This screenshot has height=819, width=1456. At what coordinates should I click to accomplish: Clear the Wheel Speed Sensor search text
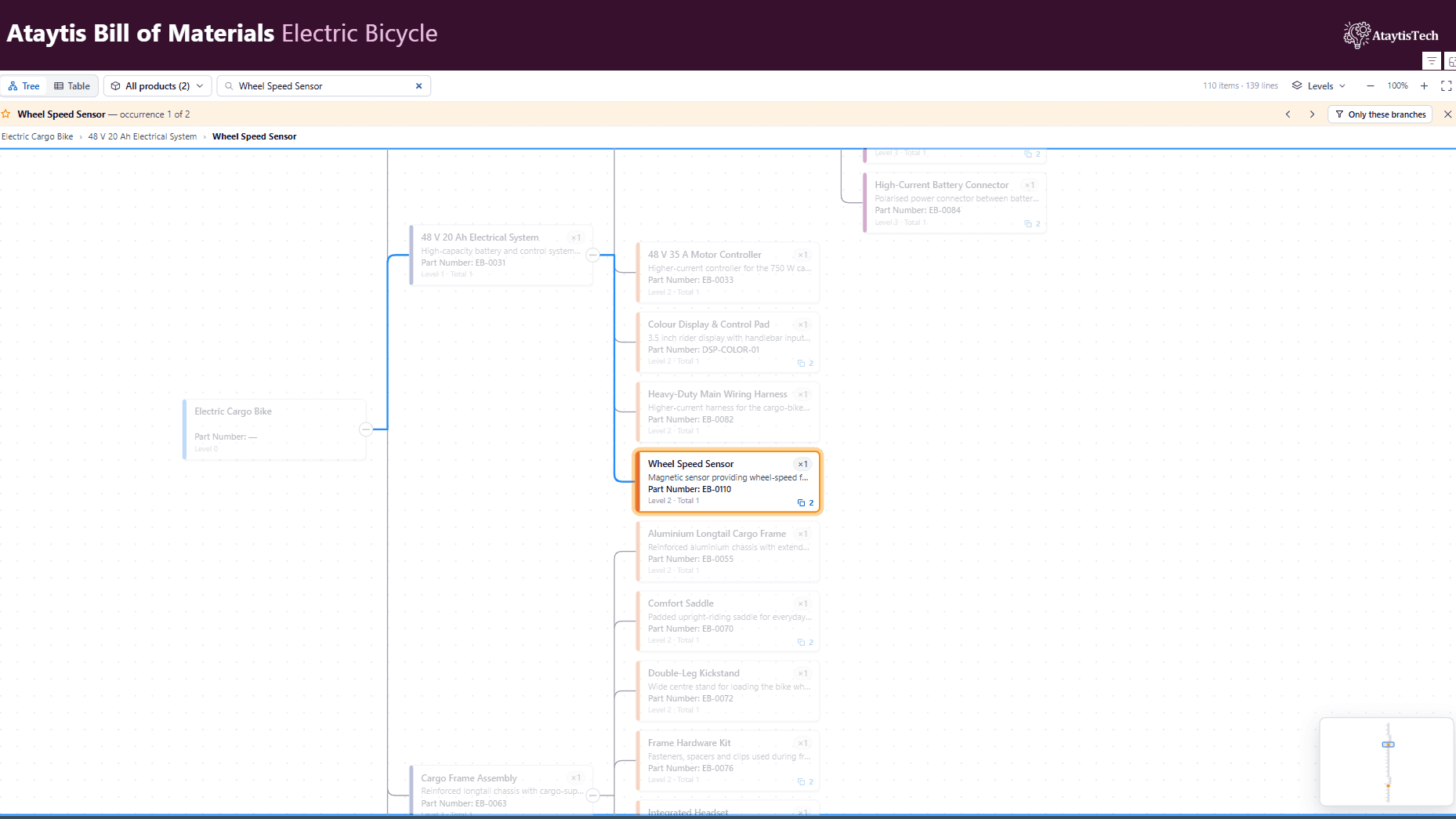pyautogui.click(x=418, y=86)
